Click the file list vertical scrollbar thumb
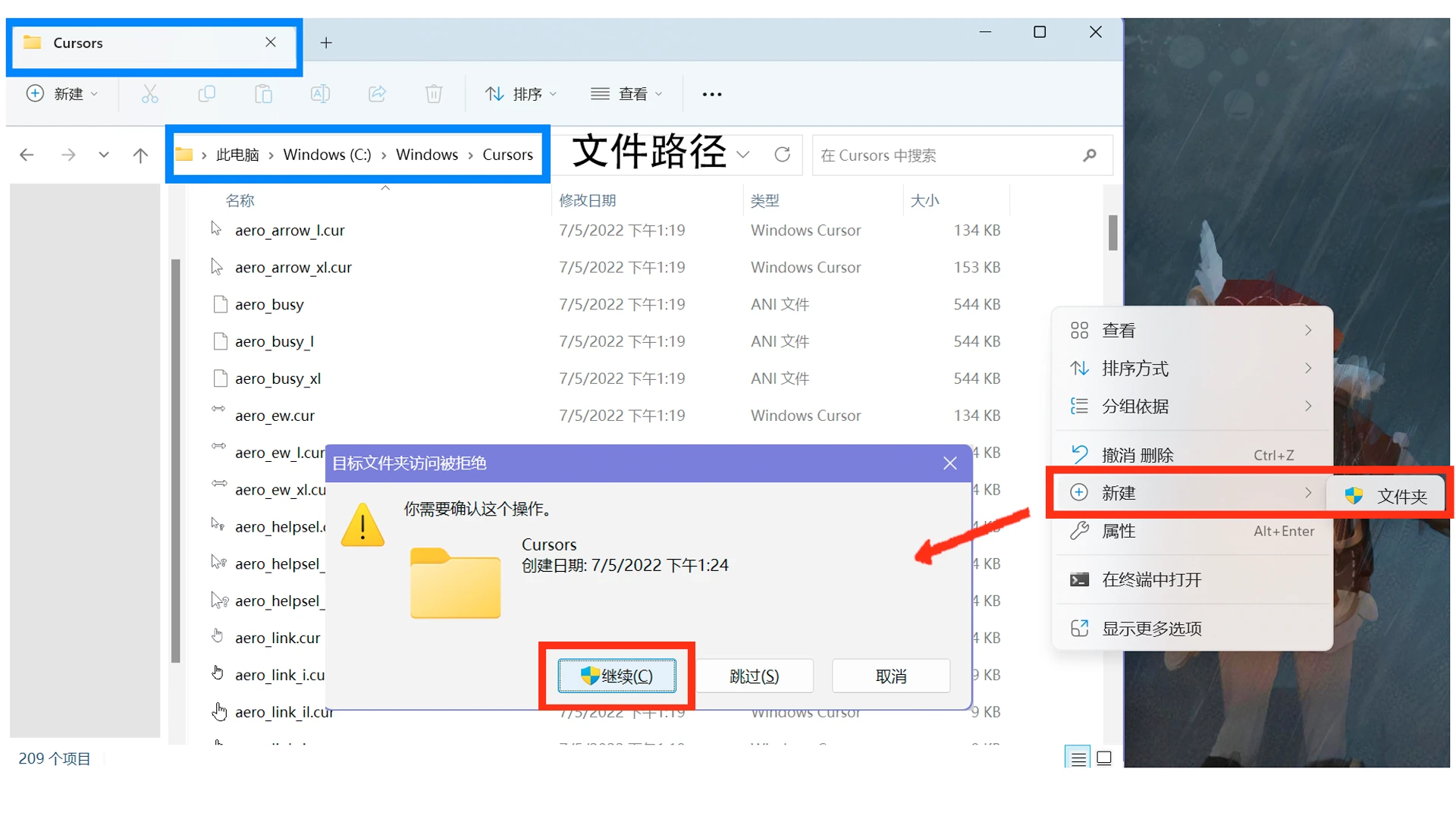 tap(1112, 232)
